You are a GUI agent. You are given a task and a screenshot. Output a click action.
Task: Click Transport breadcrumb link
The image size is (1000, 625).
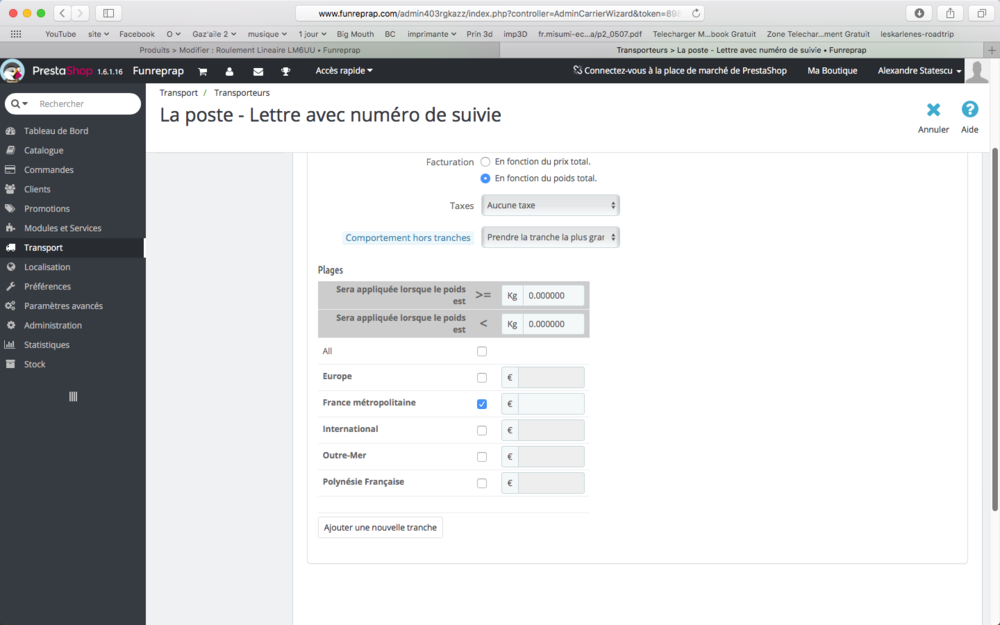pos(179,93)
